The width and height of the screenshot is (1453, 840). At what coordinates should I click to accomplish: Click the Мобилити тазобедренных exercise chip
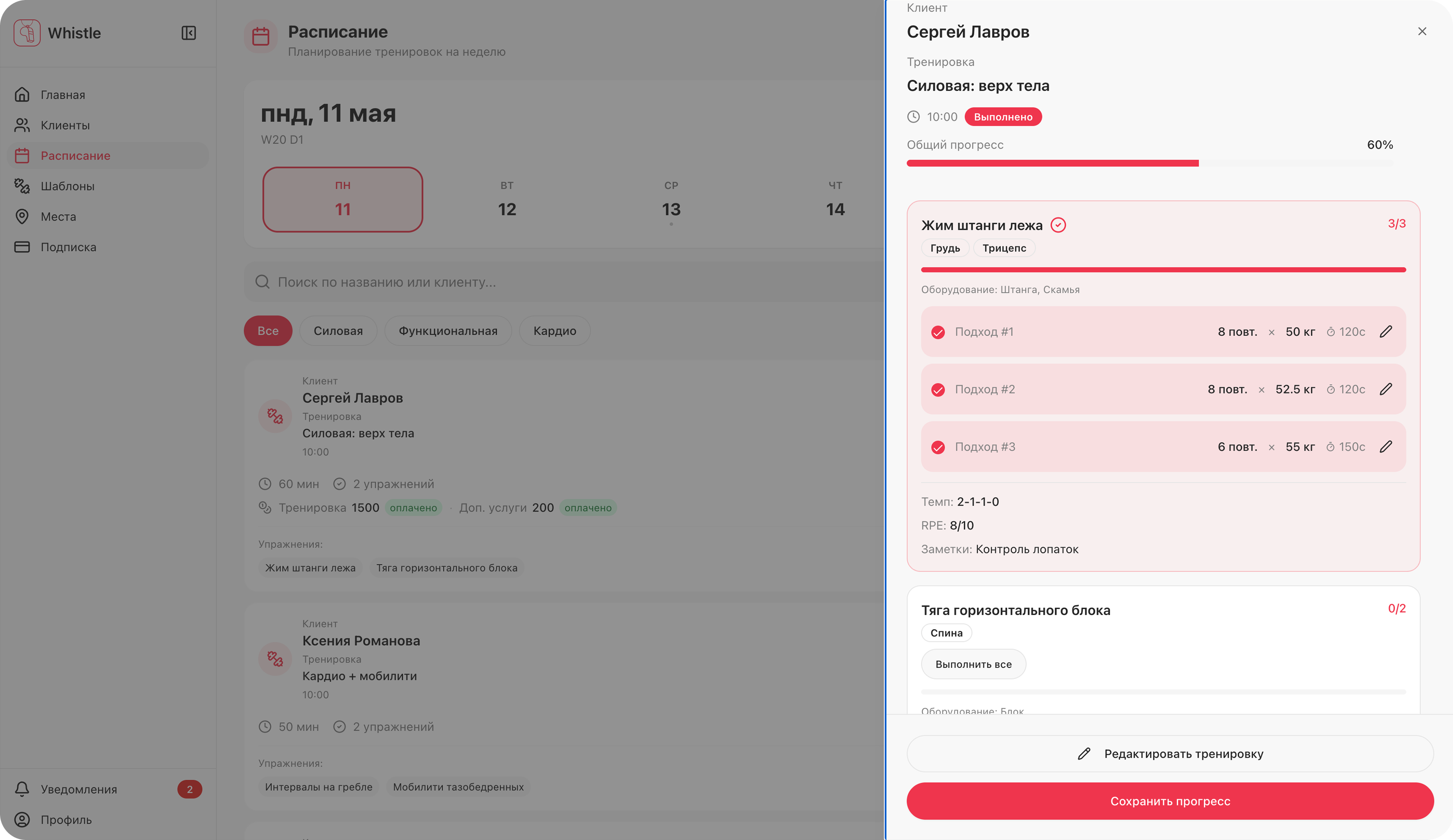458,787
